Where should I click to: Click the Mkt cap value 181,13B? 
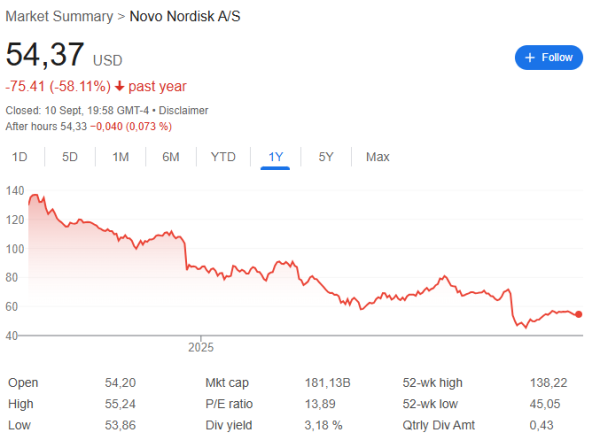[328, 383]
